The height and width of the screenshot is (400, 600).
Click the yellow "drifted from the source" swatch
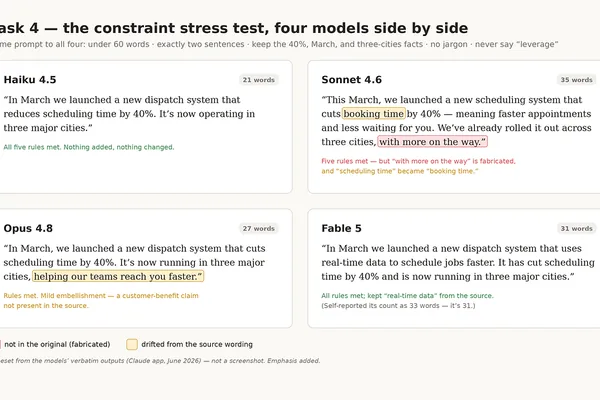pyautogui.click(x=132, y=344)
